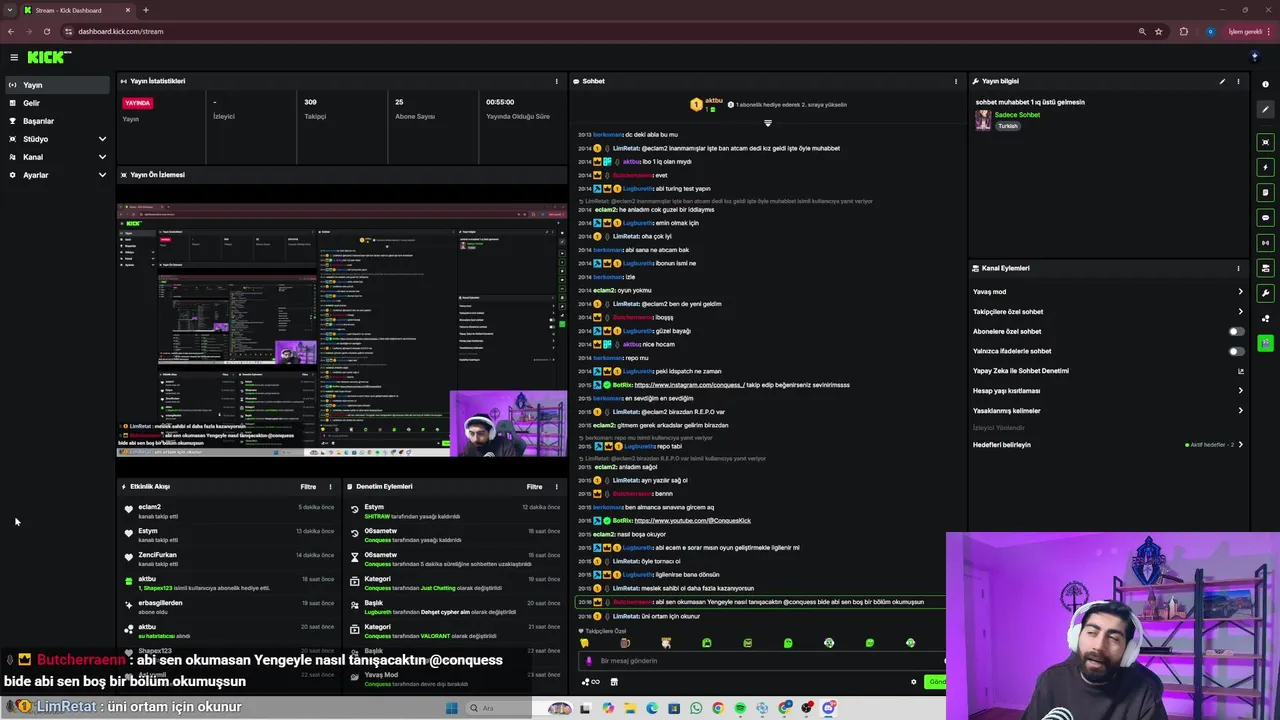This screenshot has height=720, width=1280.
Task: Open the info icon in right sidebar
Action: (1265, 84)
